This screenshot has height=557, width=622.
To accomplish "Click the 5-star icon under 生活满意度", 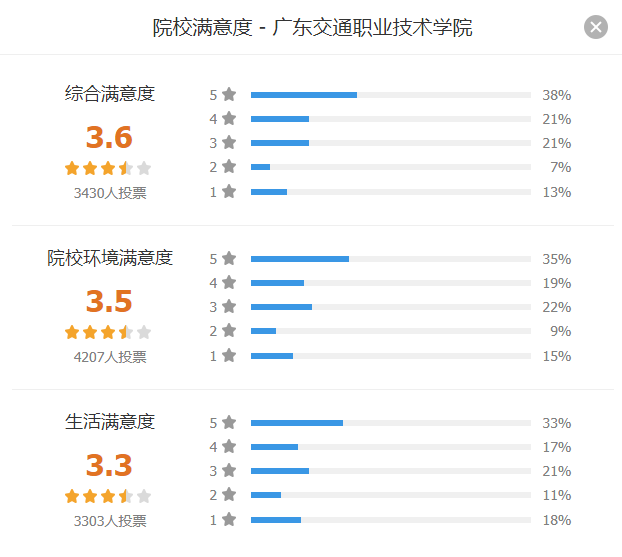I will pyautogui.click(x=229, y=422).
